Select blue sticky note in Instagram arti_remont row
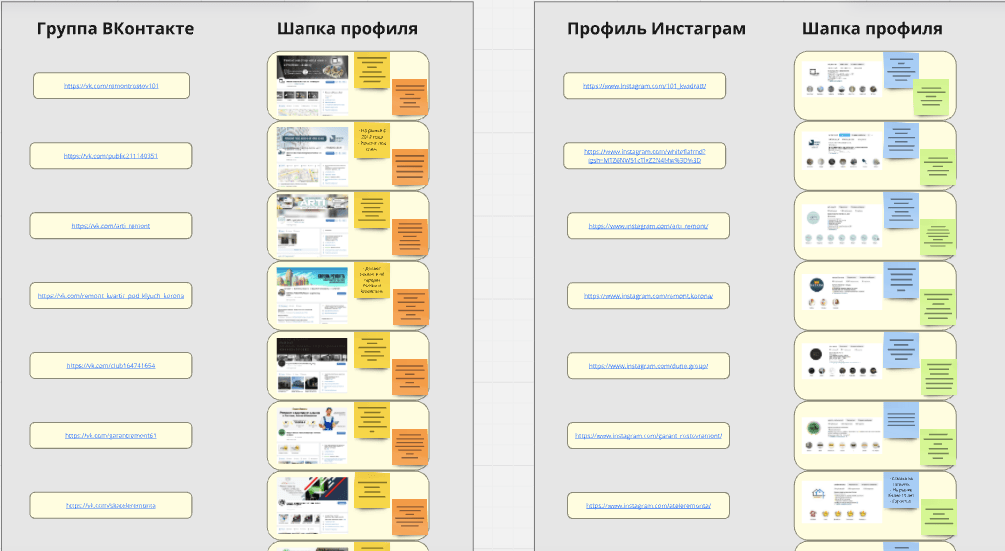 coord(901,210)
